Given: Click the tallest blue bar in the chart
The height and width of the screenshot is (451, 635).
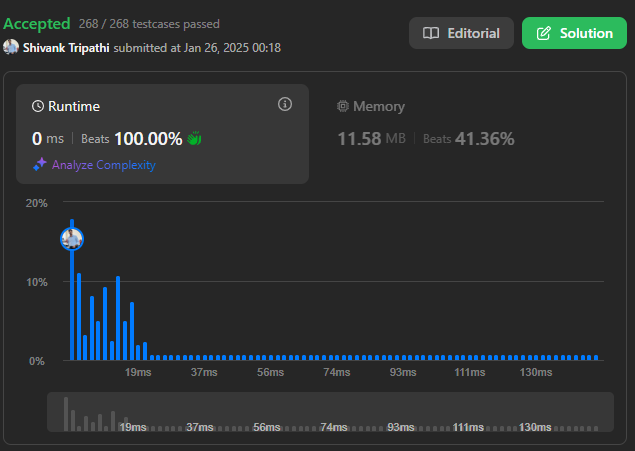Looking at the screenshot, I should 72,289.
